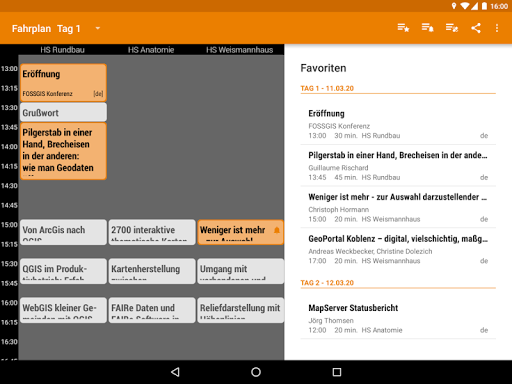Tap the location icon in status bar

454,6
